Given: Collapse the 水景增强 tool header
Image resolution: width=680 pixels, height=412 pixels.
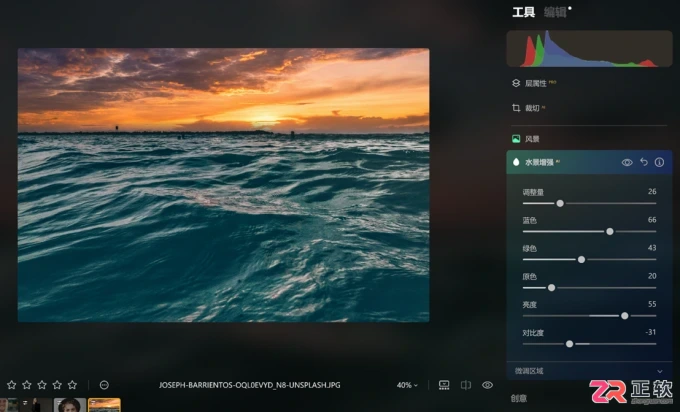Looking at the screenshot, I should (589, 162).
